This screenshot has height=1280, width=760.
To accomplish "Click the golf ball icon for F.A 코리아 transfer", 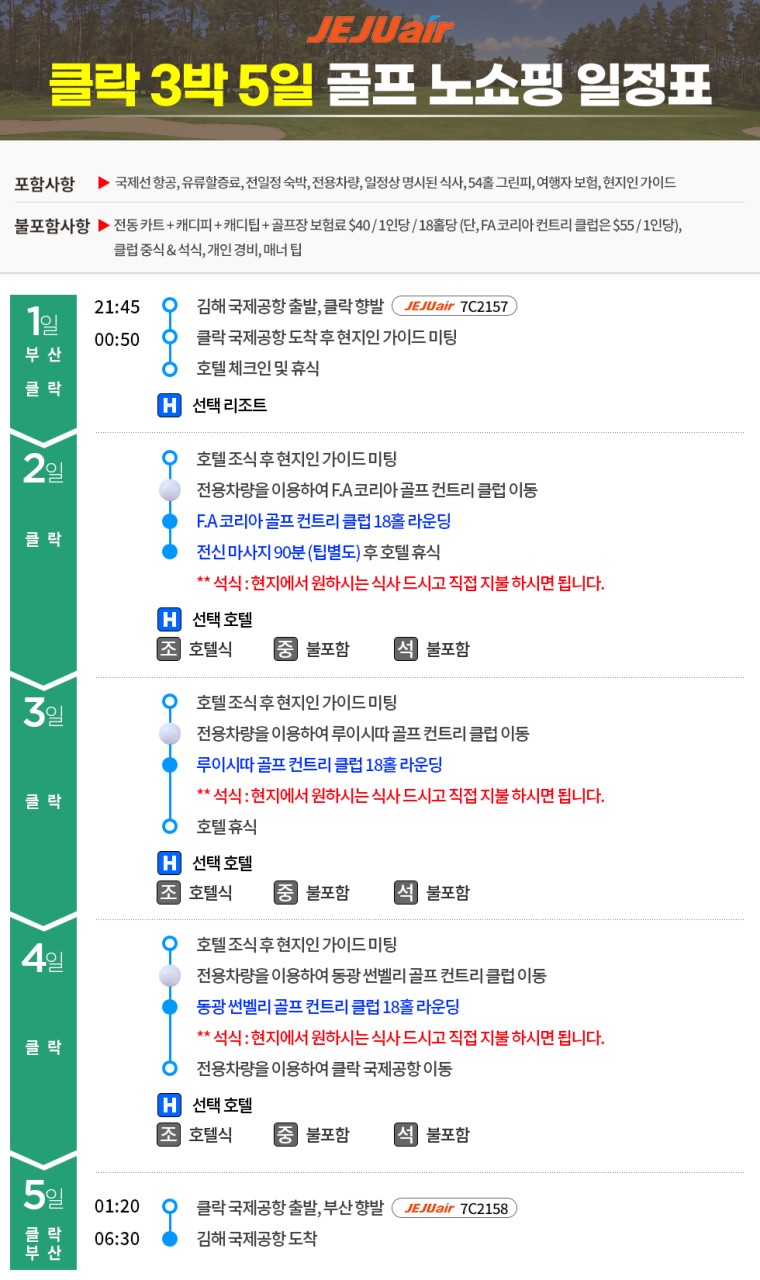I will click(170, 490).
